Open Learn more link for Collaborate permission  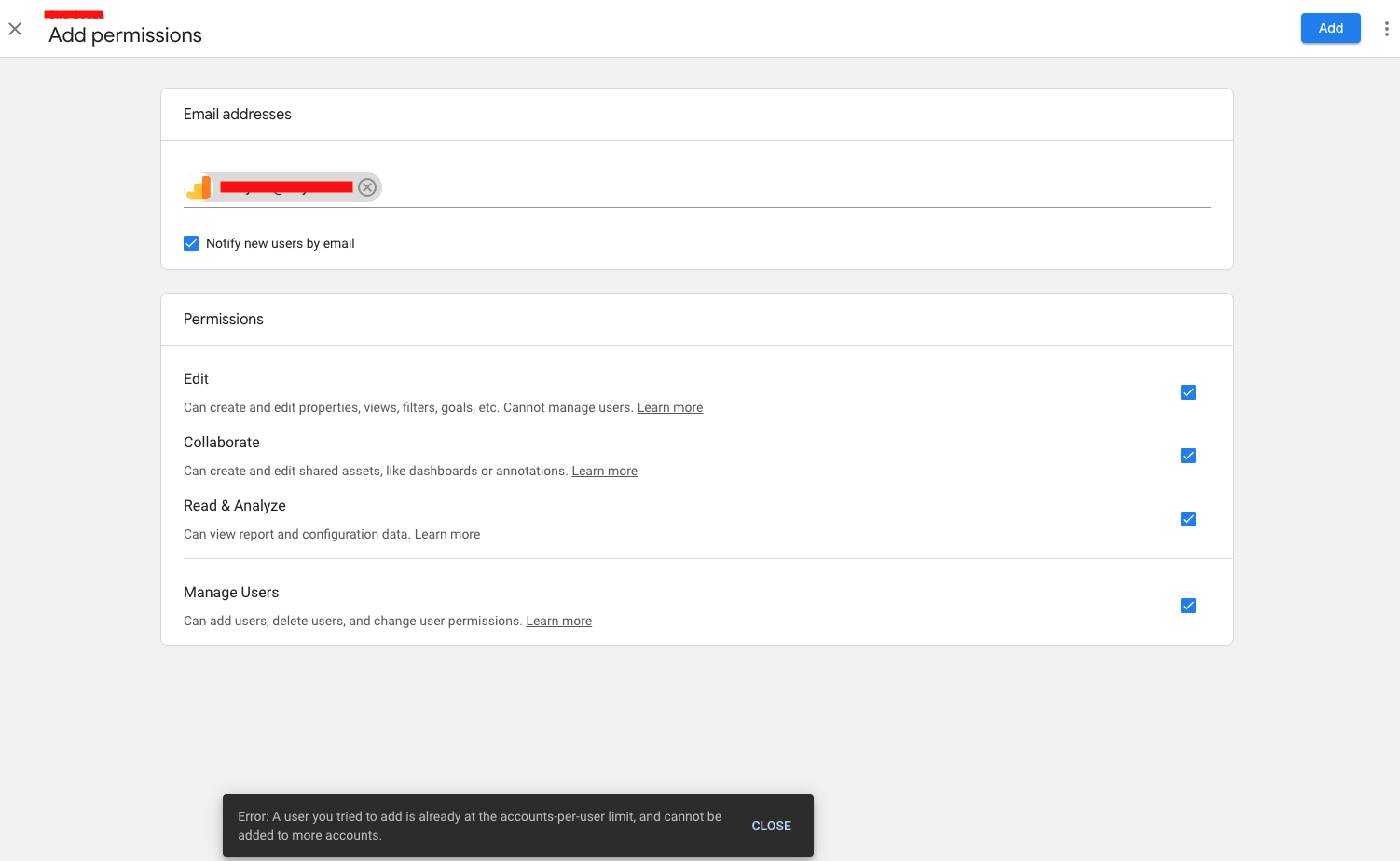click(604, 471)
